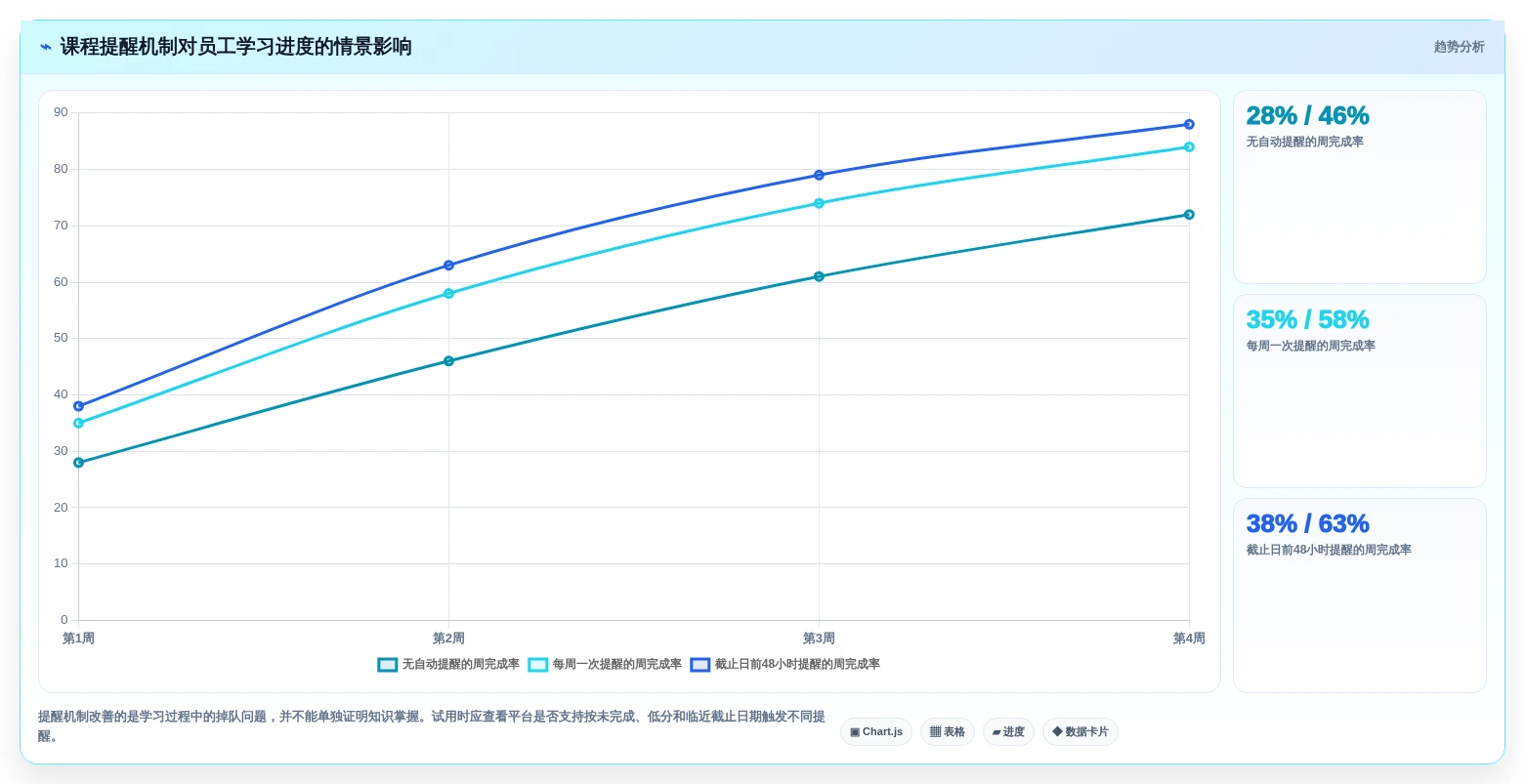Click the 第4周 axis label
This screenshot has height=784, width=1525.
coord(1189,639)
